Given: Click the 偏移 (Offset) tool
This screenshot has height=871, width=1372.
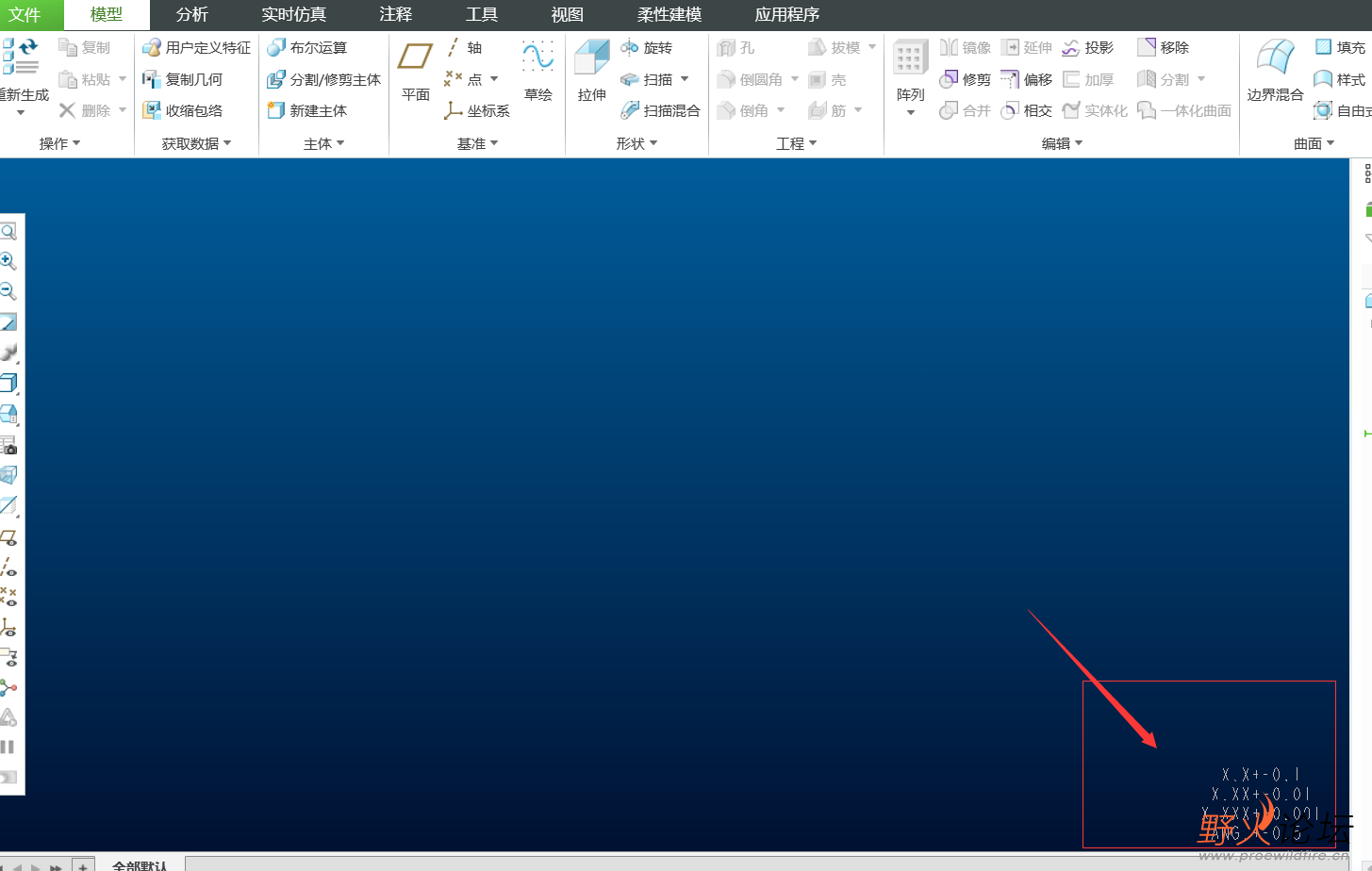Looking at the screenshot, I should click(1027, 80).
